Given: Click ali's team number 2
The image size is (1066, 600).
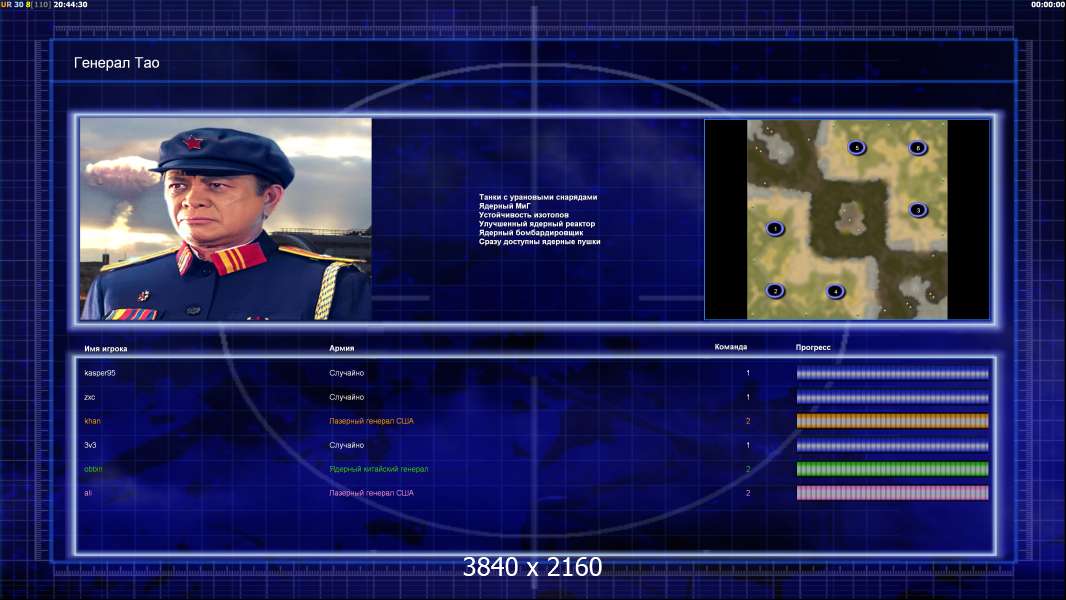Looking at the screenshot, I should (x=748, y=493).
